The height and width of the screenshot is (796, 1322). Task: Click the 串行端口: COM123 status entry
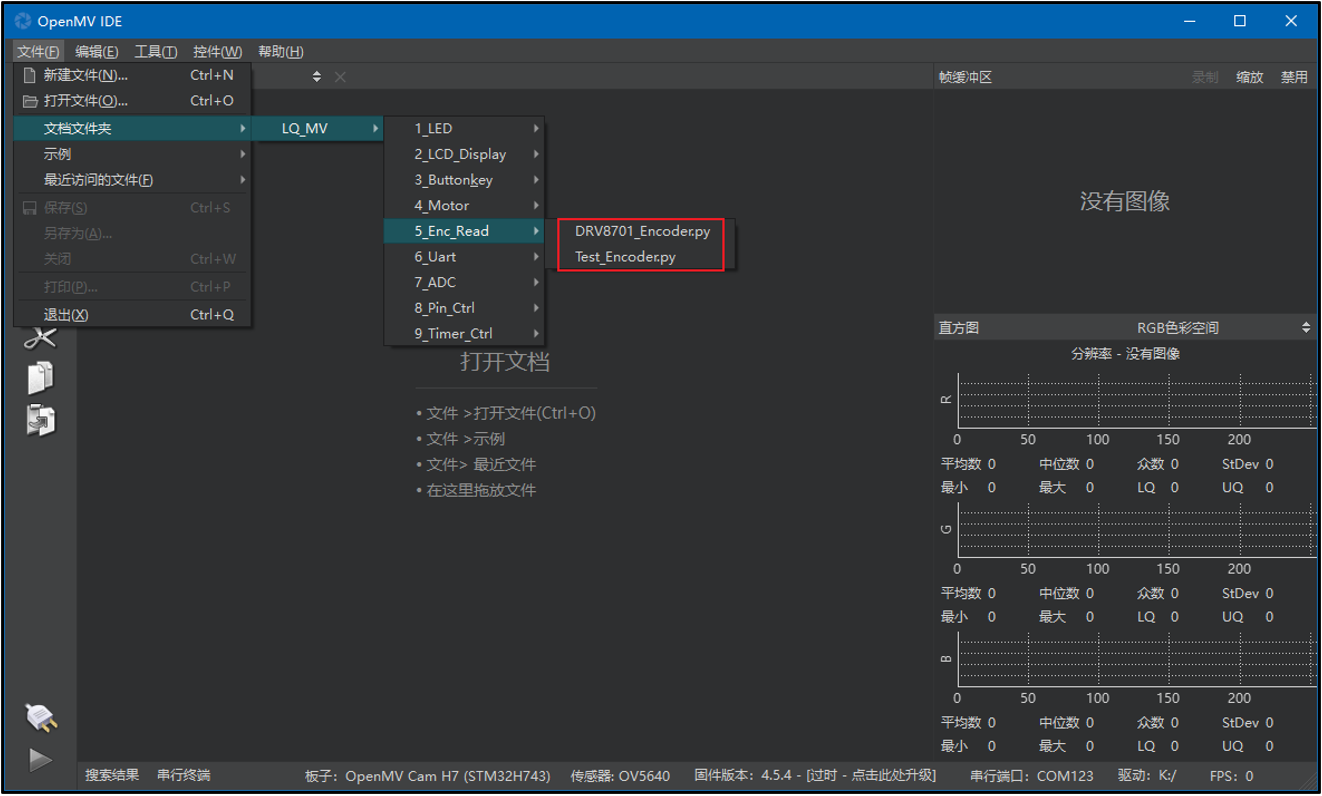pyautogui.click(x=1032, y=775)
